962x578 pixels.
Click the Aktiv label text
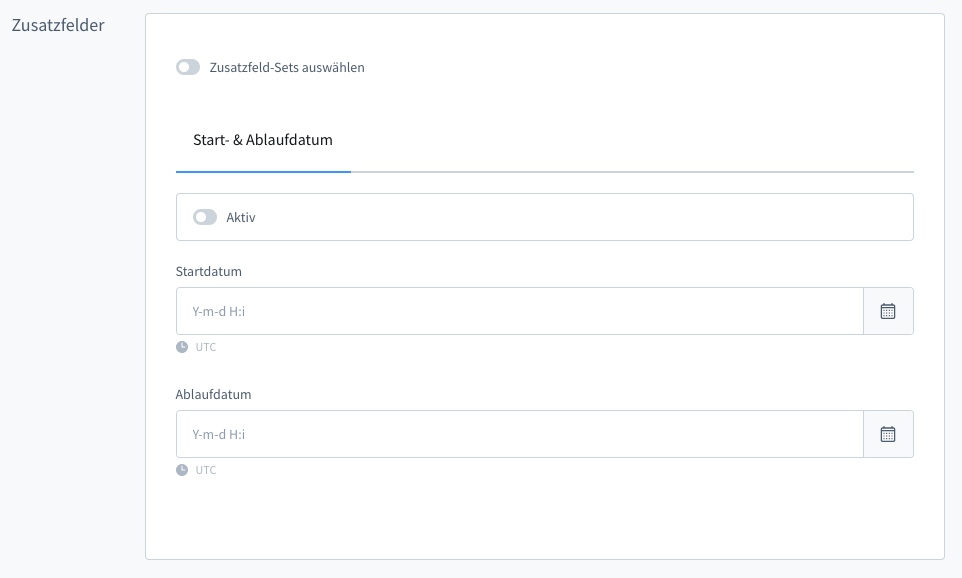[x=241, y=217]
